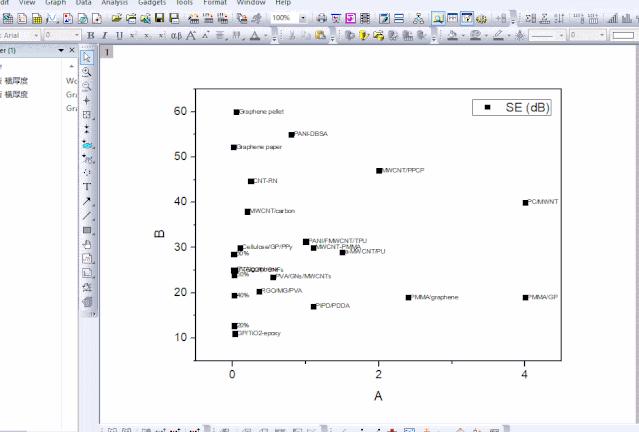Select the Pan hand tool
The width and height of the screenshot is (639, 432).
coord(86,245)
